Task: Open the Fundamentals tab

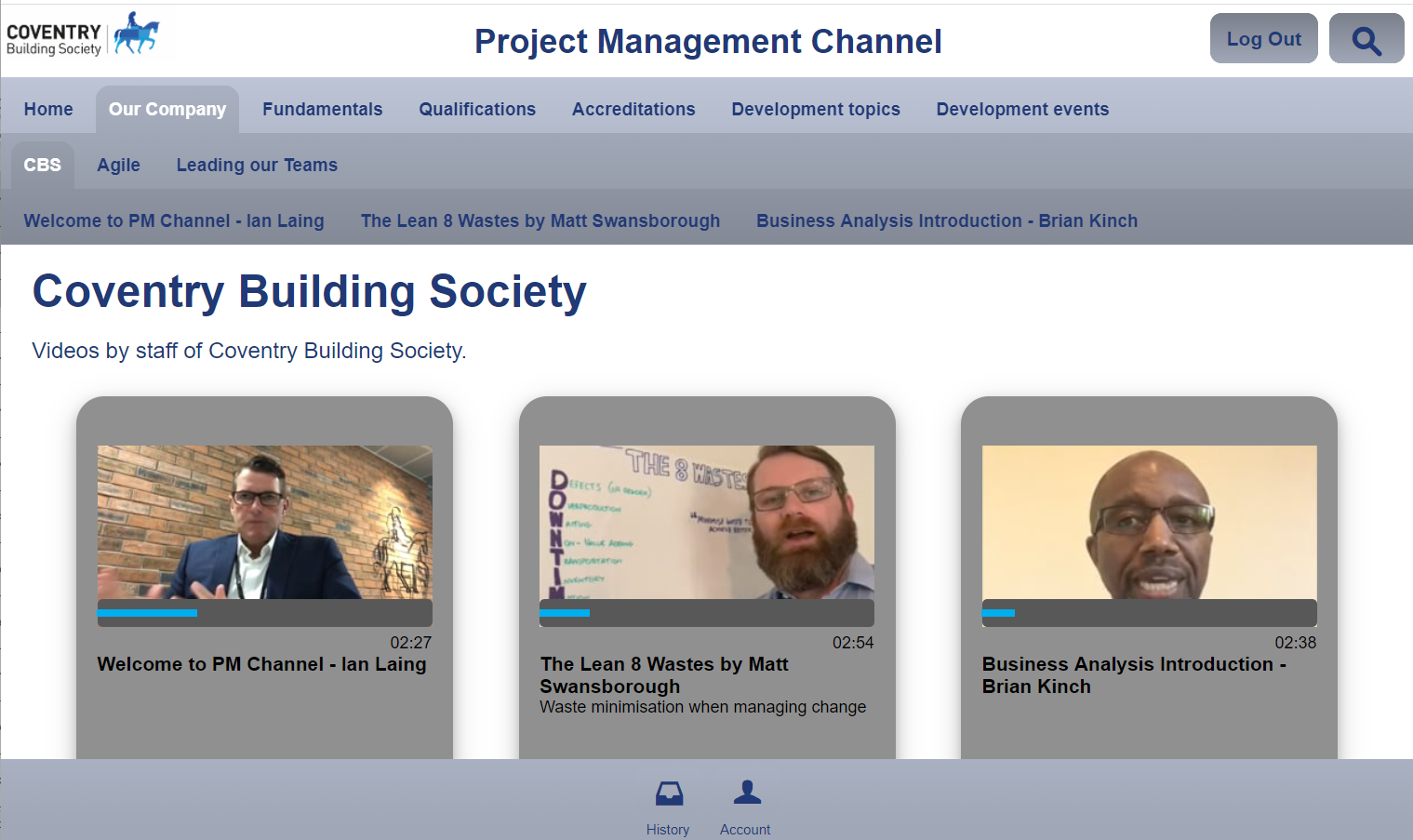Action: click(x=322, y=109)
